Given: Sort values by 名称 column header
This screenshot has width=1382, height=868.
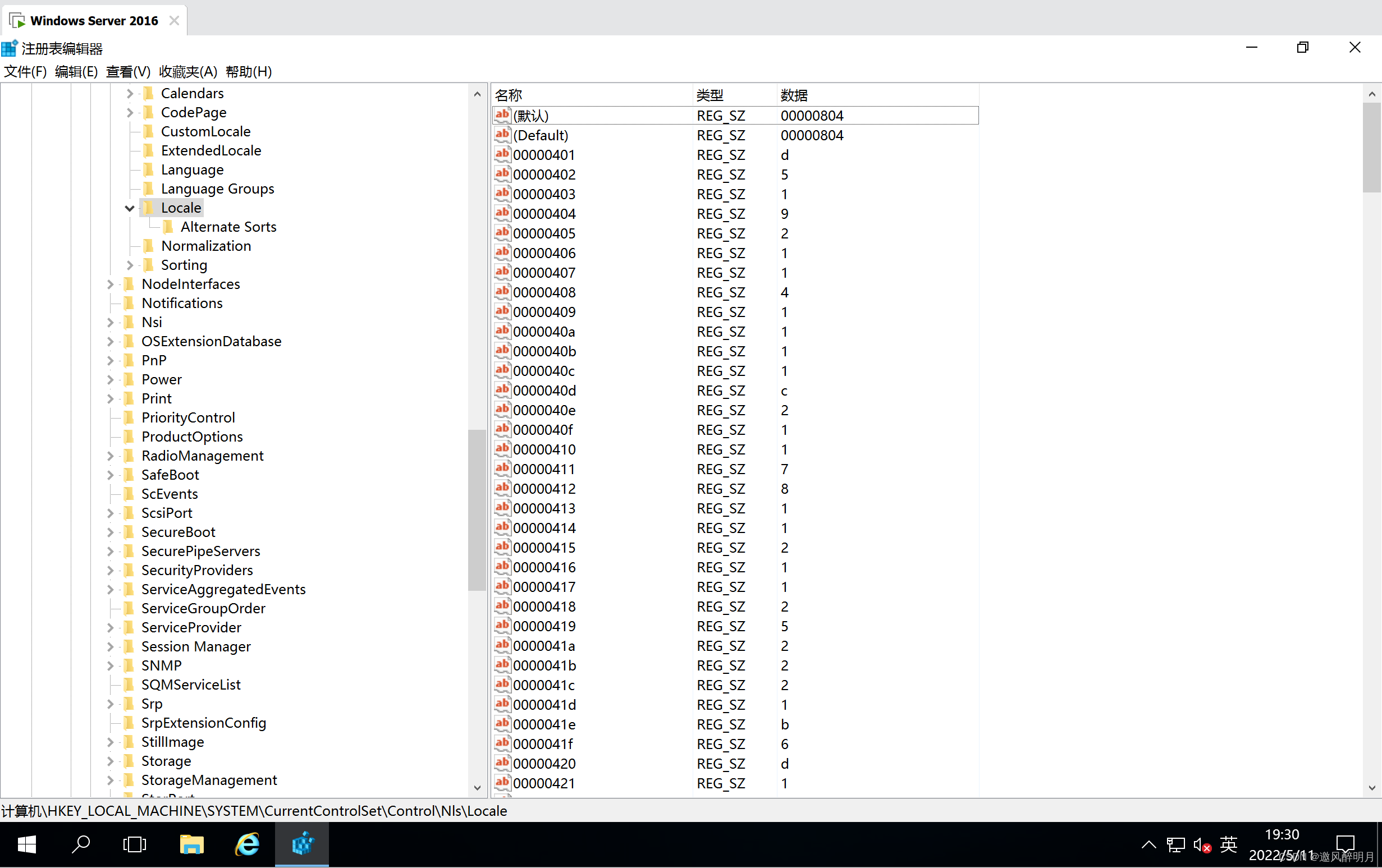Looking at the screenshot, I should 592,95.
